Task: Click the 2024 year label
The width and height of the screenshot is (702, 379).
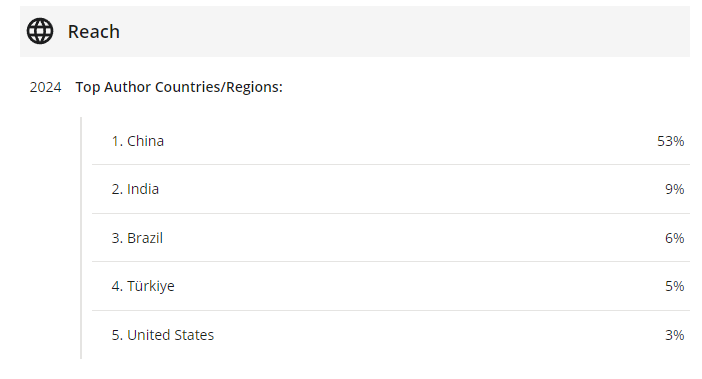Action: coord(45,87)
